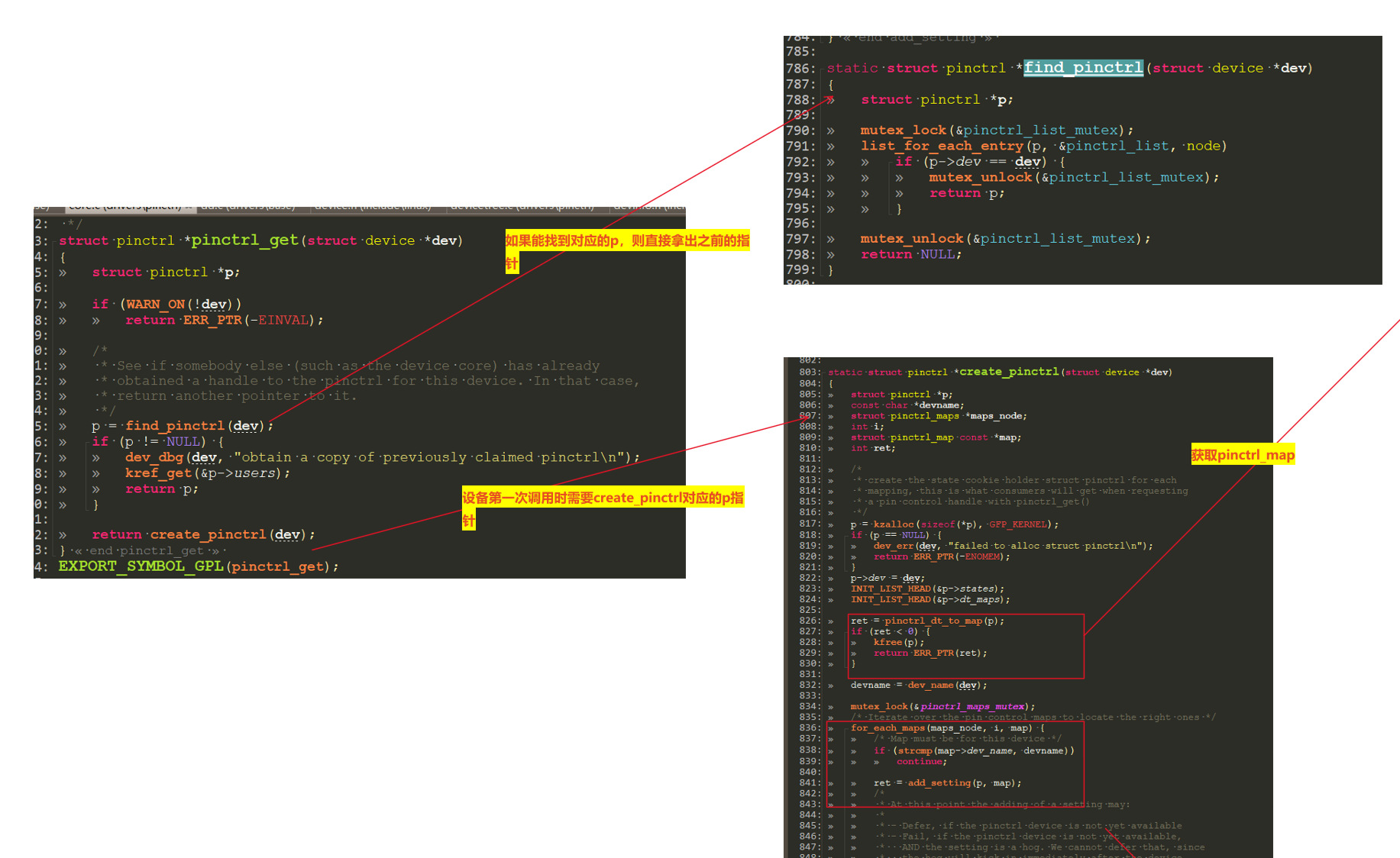Viewport: 1400px width, 858px height.
Task: Click the mutex_lock call on line 790
Action: click(x=904, y=130)
